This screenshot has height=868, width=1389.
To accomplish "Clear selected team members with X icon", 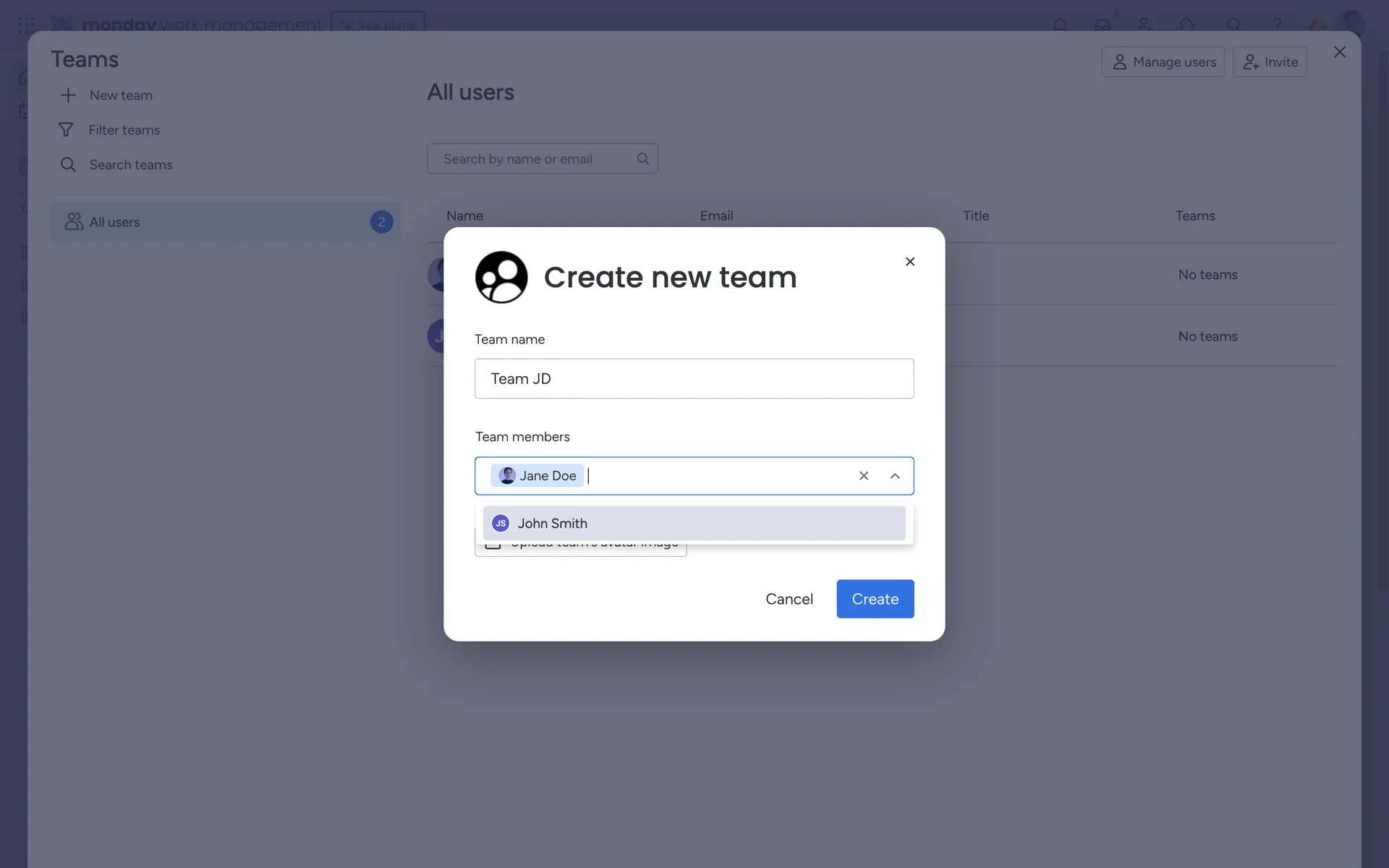I will [864, 476].
